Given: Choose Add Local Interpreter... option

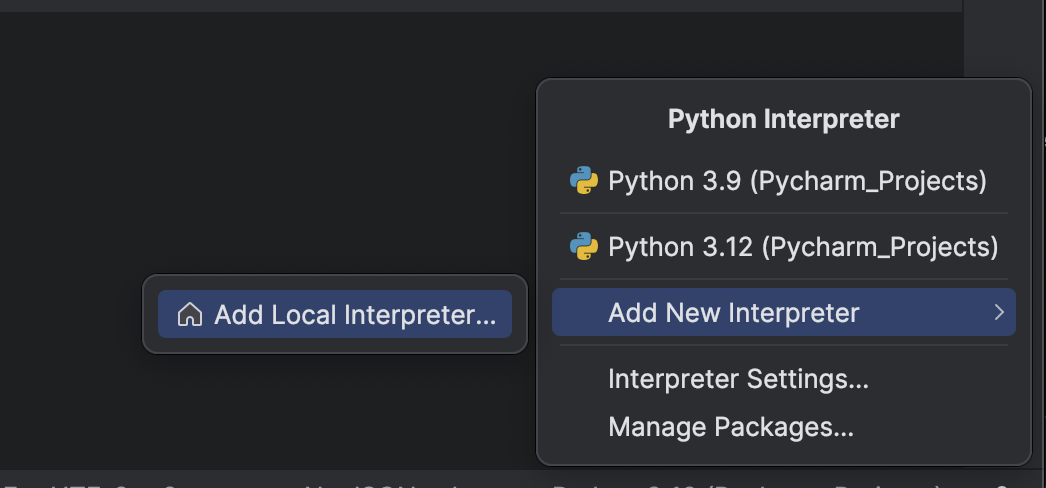Looking at the screenshot, I should (335, 314).
